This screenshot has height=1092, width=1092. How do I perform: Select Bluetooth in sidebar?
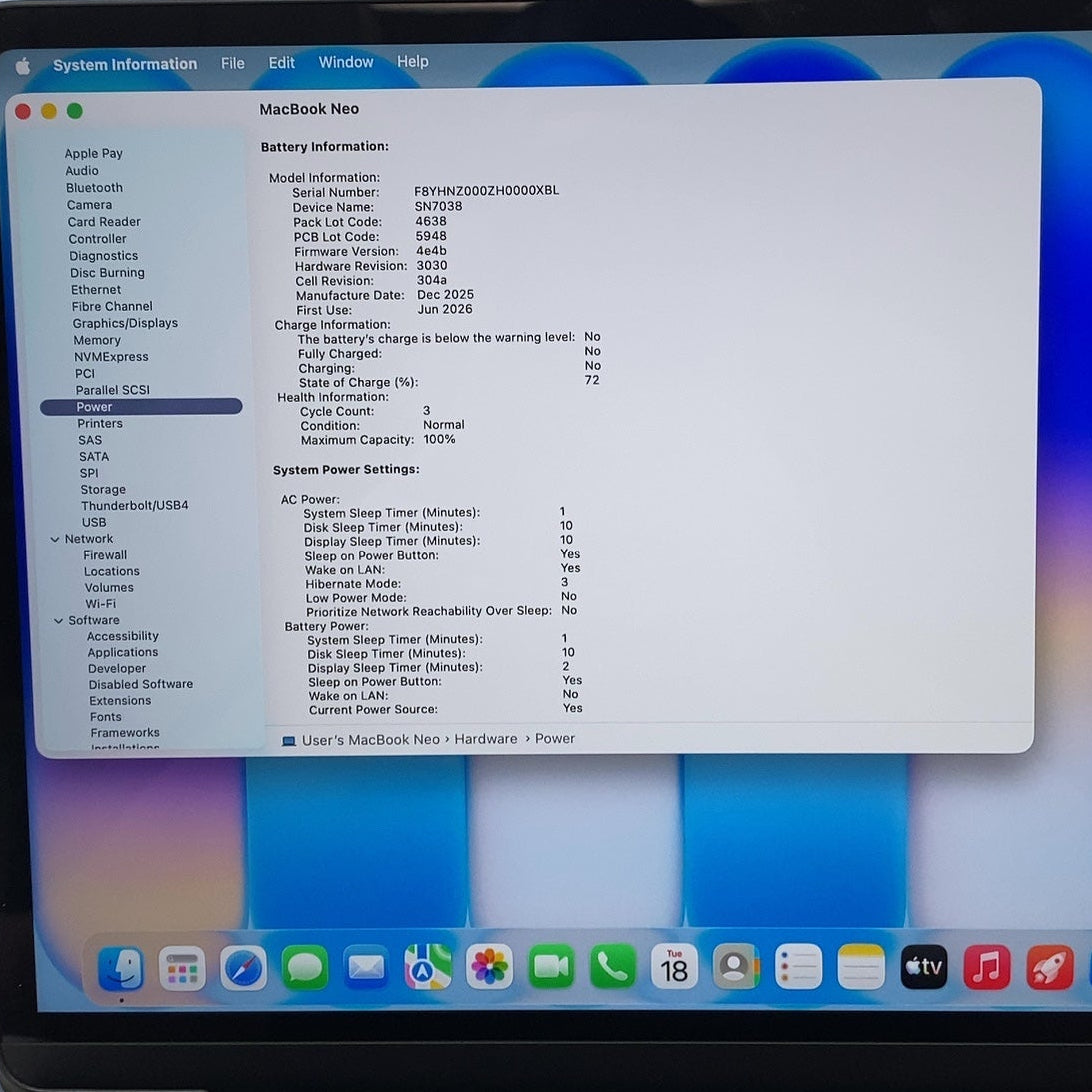pos(94,188)
